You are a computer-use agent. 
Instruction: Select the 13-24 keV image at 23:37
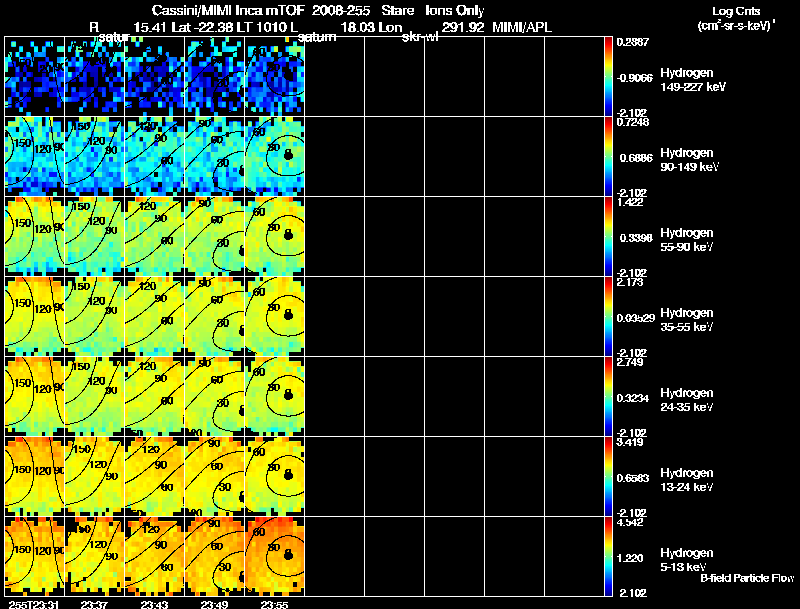94,477
